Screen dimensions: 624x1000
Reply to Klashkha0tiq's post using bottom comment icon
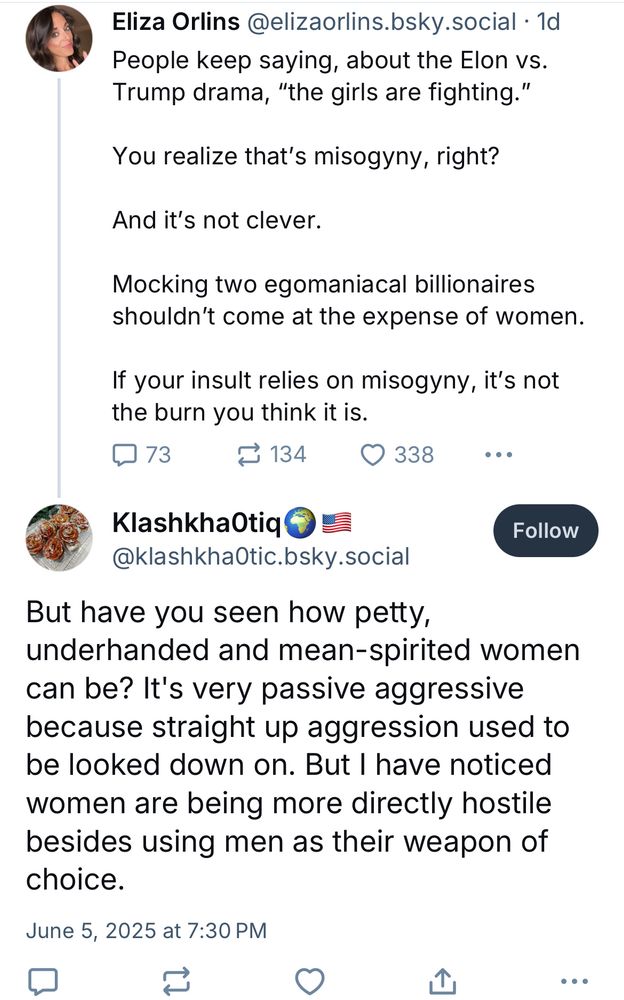[43, 980]
